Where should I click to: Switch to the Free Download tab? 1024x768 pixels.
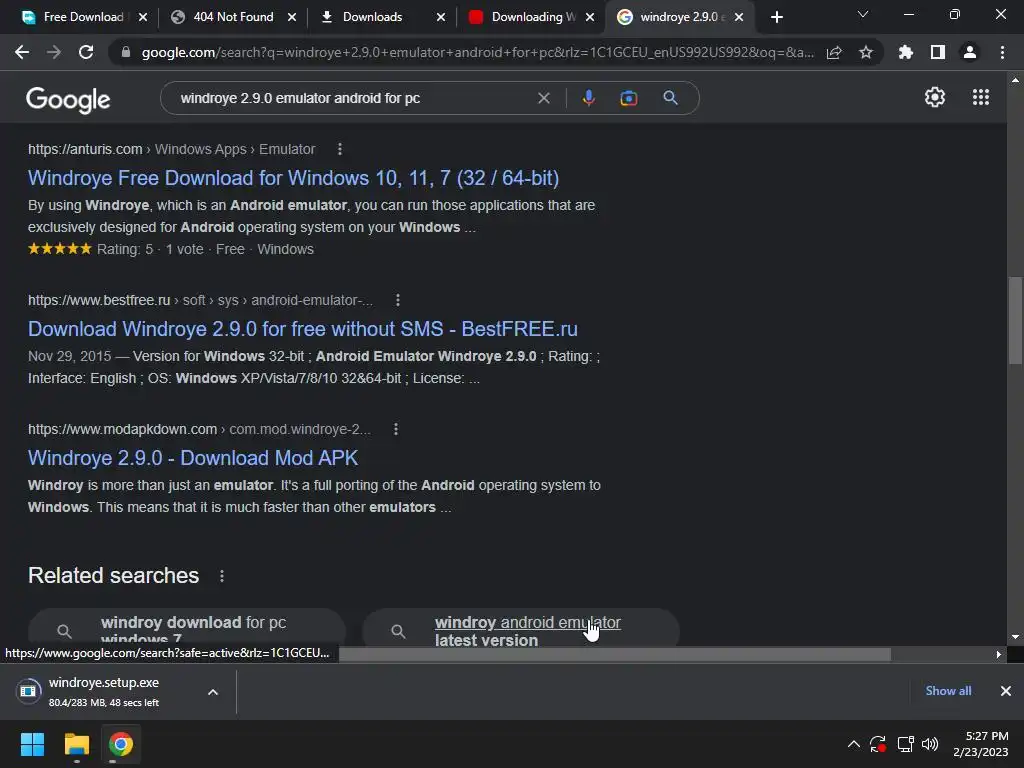(82, 17)
